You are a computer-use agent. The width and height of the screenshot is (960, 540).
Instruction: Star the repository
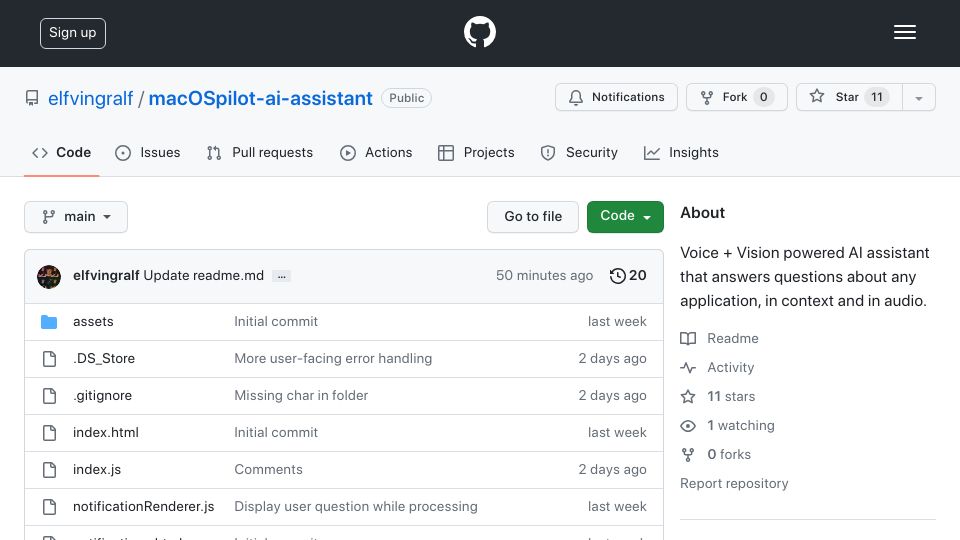[x=849, y=97]
